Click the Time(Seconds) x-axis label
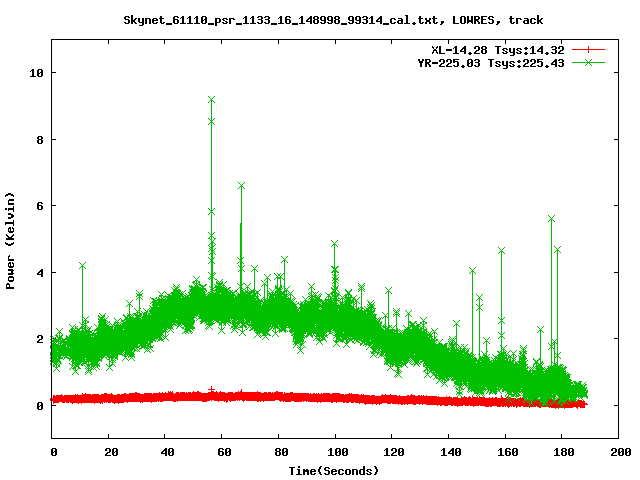Screen dimensions: 640x480 (x=333, y=470)
